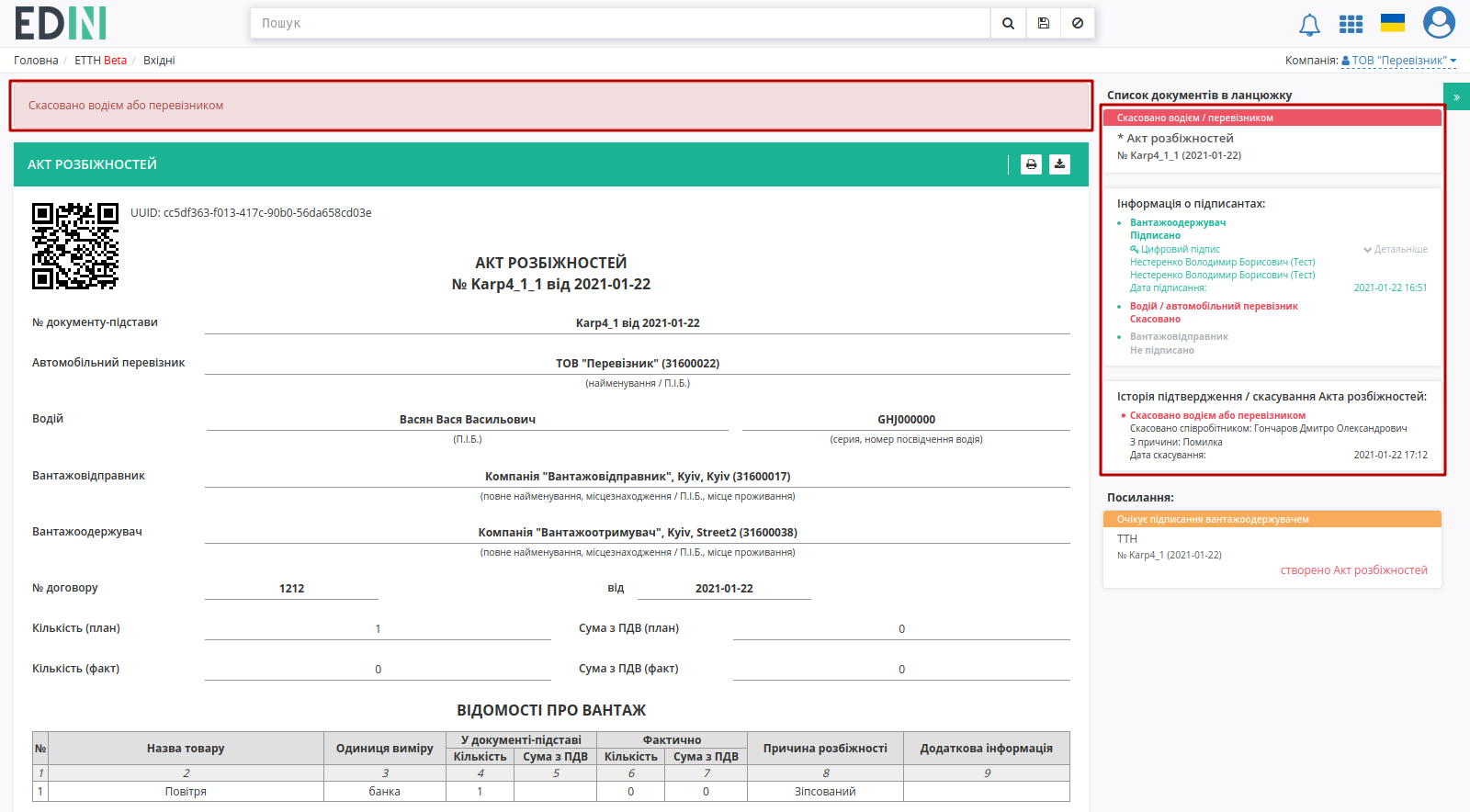Click the search magnifier icon
Screen dimensions: 1470x812
tap(1008, 23)
